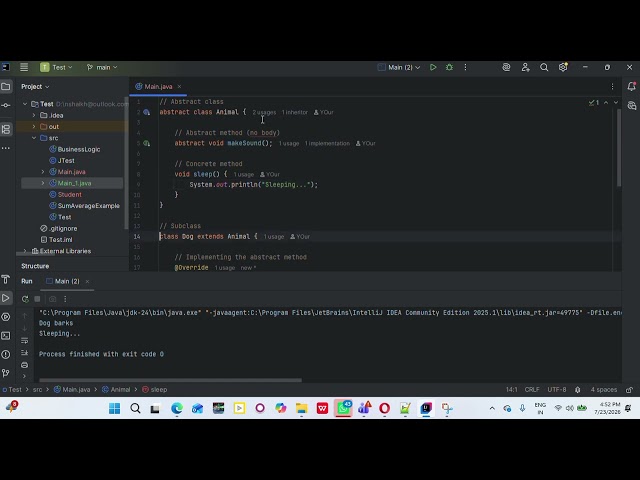Open Project tool window folder icon
The width and height of the screenshot is (640, 480).
coord(6,87)
